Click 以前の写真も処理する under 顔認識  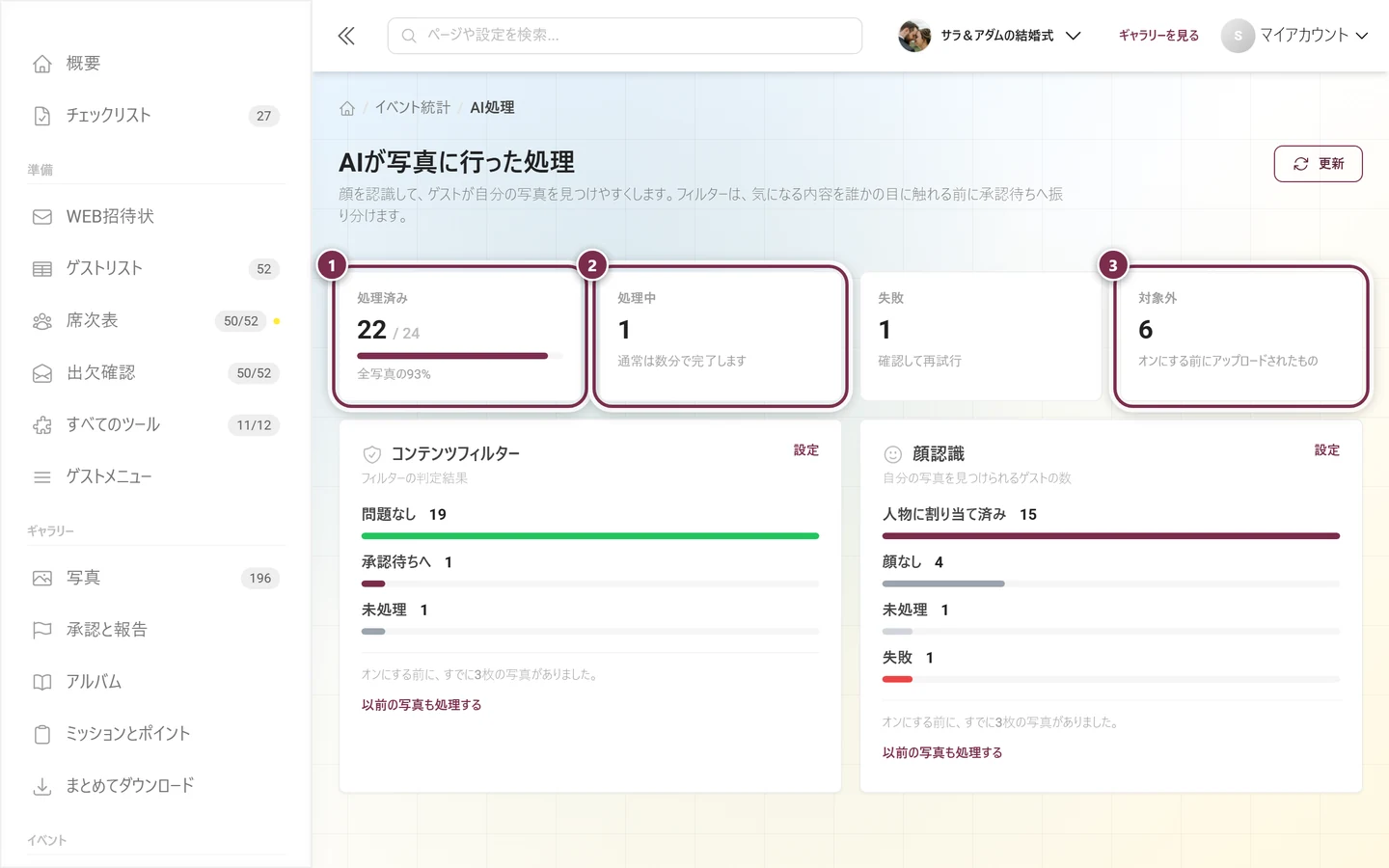pyautogui.click(x=942, y=753)
